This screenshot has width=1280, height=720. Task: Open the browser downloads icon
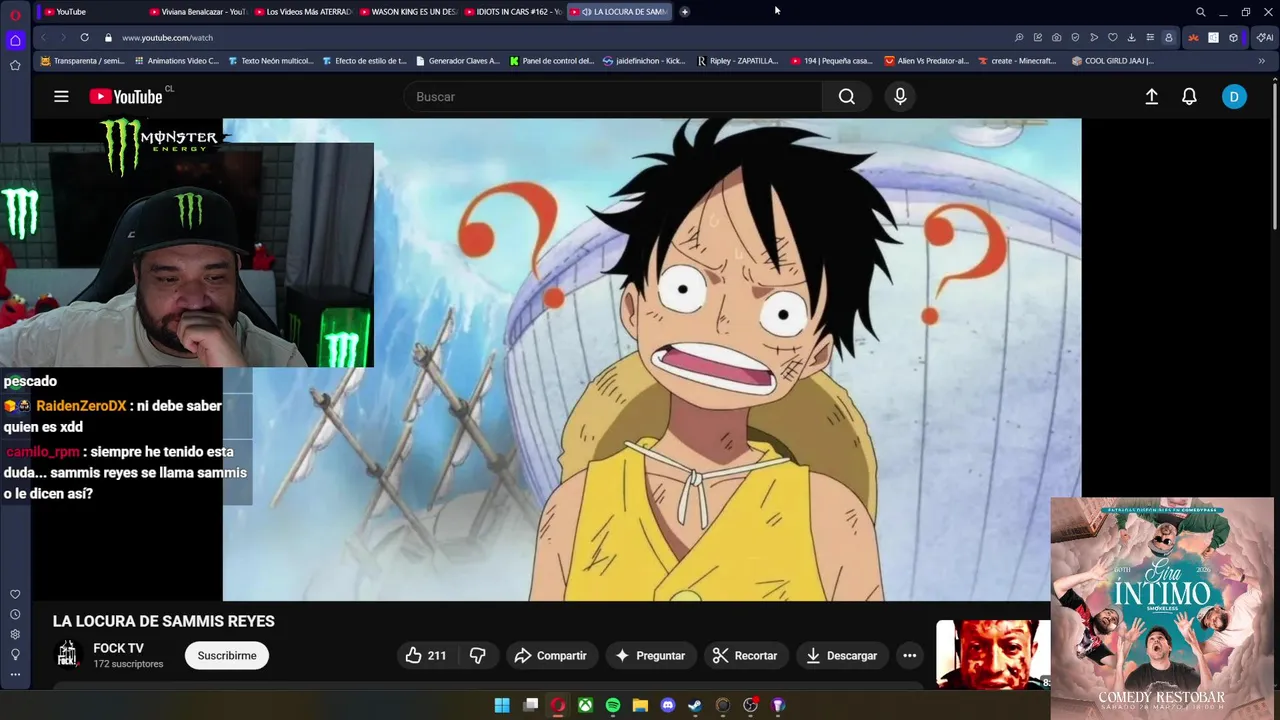(x=1131, y=37)
